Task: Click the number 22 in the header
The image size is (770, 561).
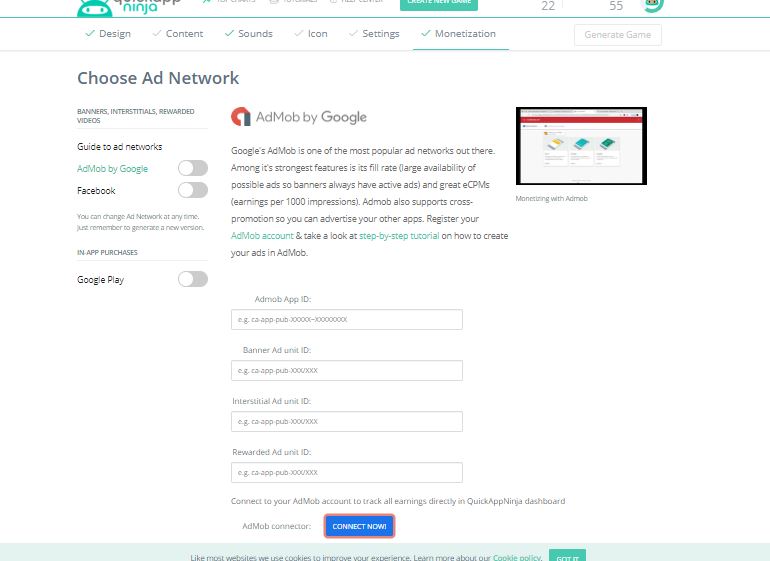Action: coord(548,6)
